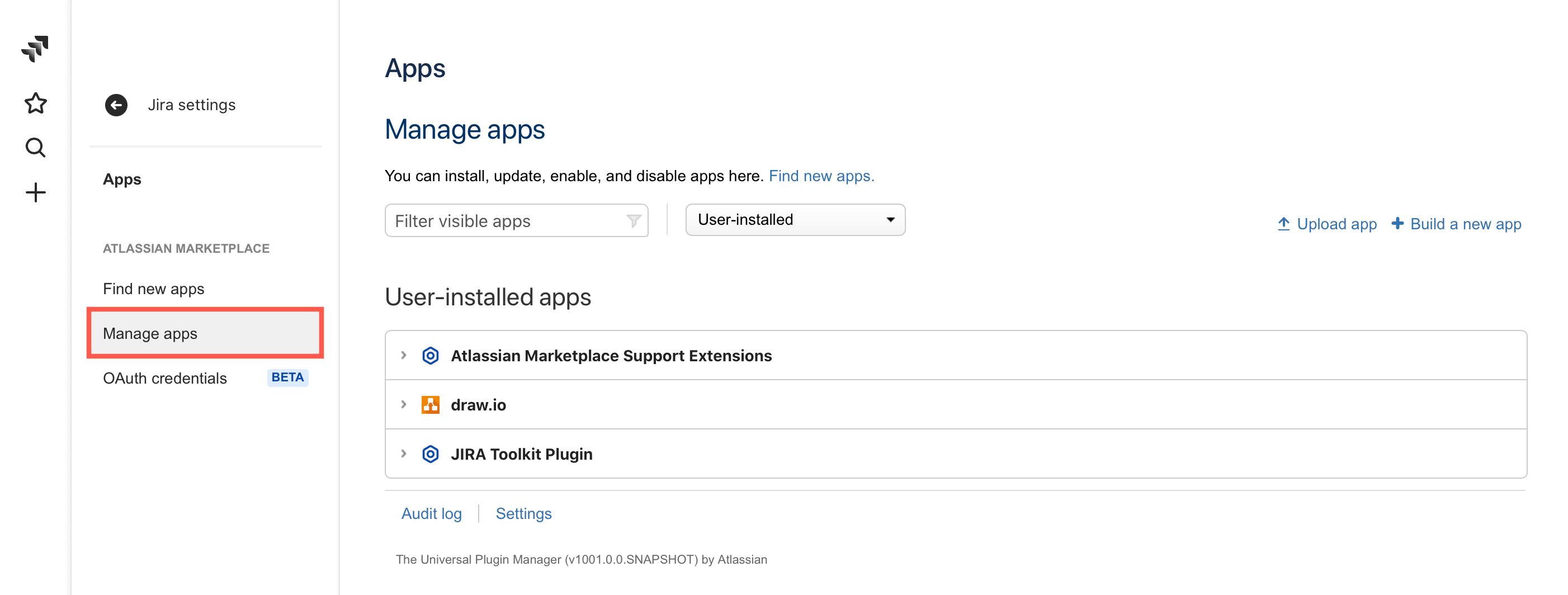The width and height of the screenshot is (1568, 595).
Task: Open the Audit log
Action: [x=432, y=513]
